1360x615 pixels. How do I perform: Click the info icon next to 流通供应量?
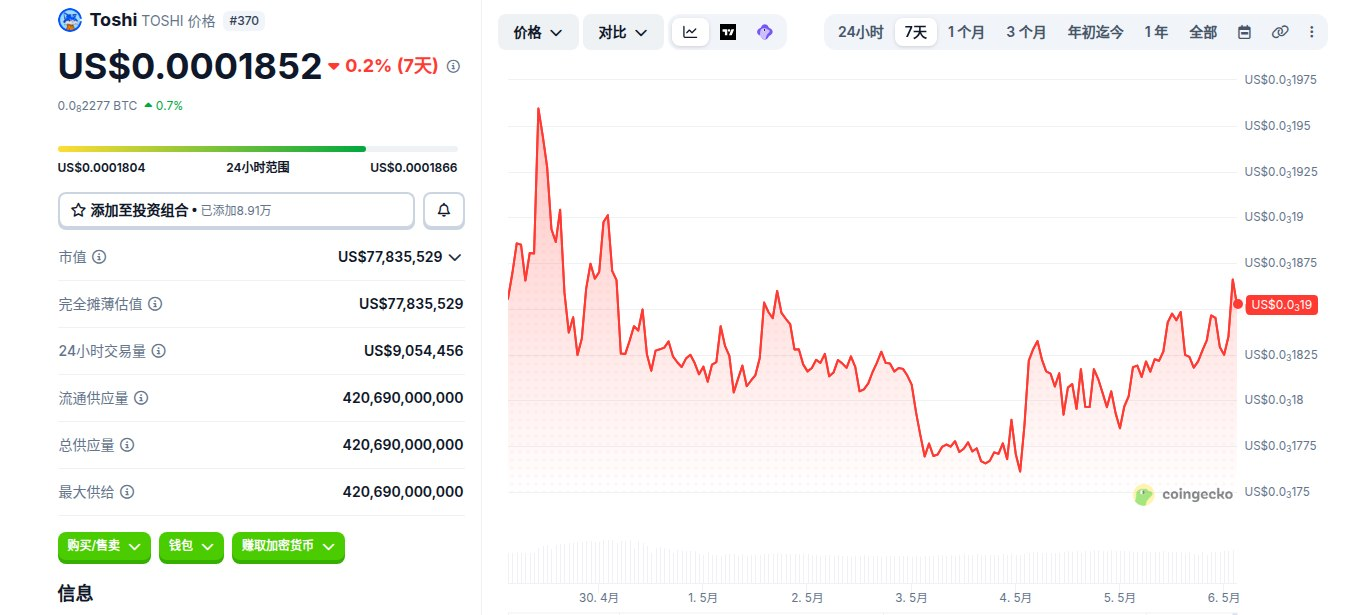141,398
